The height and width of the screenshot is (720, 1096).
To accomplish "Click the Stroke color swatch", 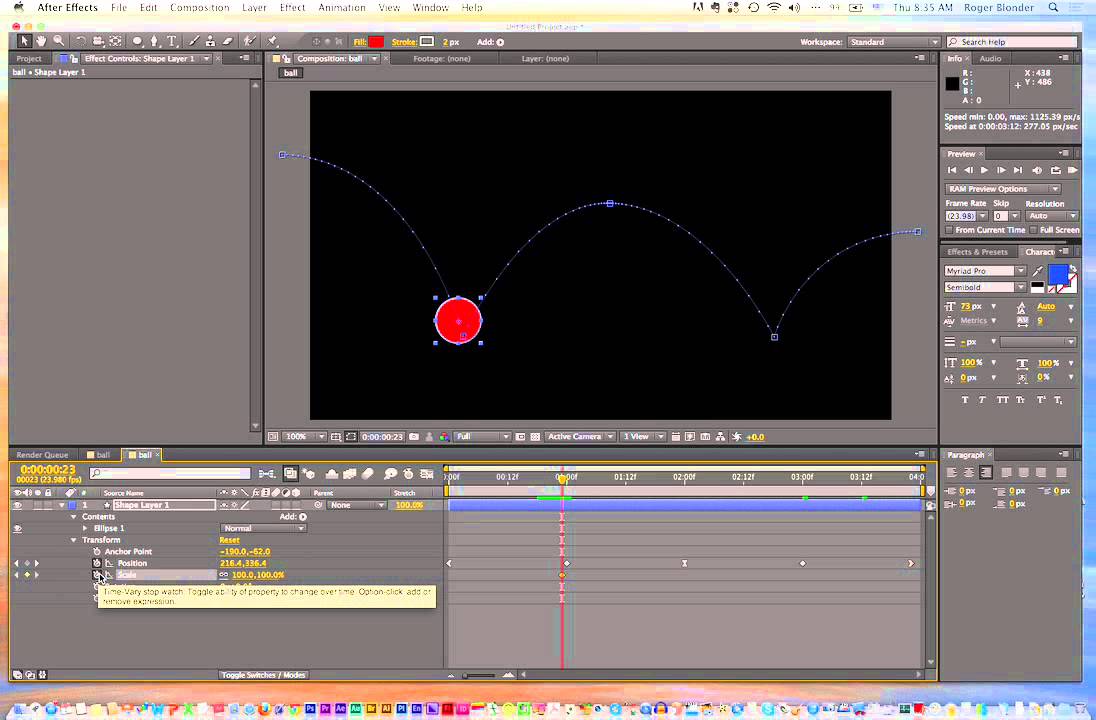I will click(427, 42).
